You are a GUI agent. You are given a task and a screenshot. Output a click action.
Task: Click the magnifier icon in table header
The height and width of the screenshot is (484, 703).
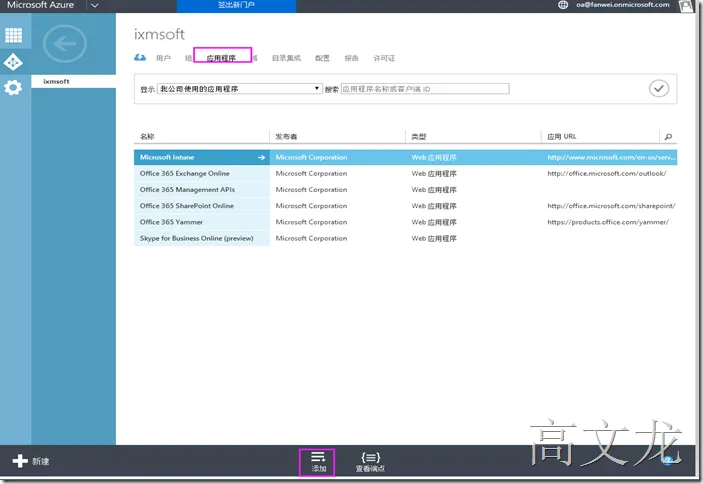[x=668, y=137]
